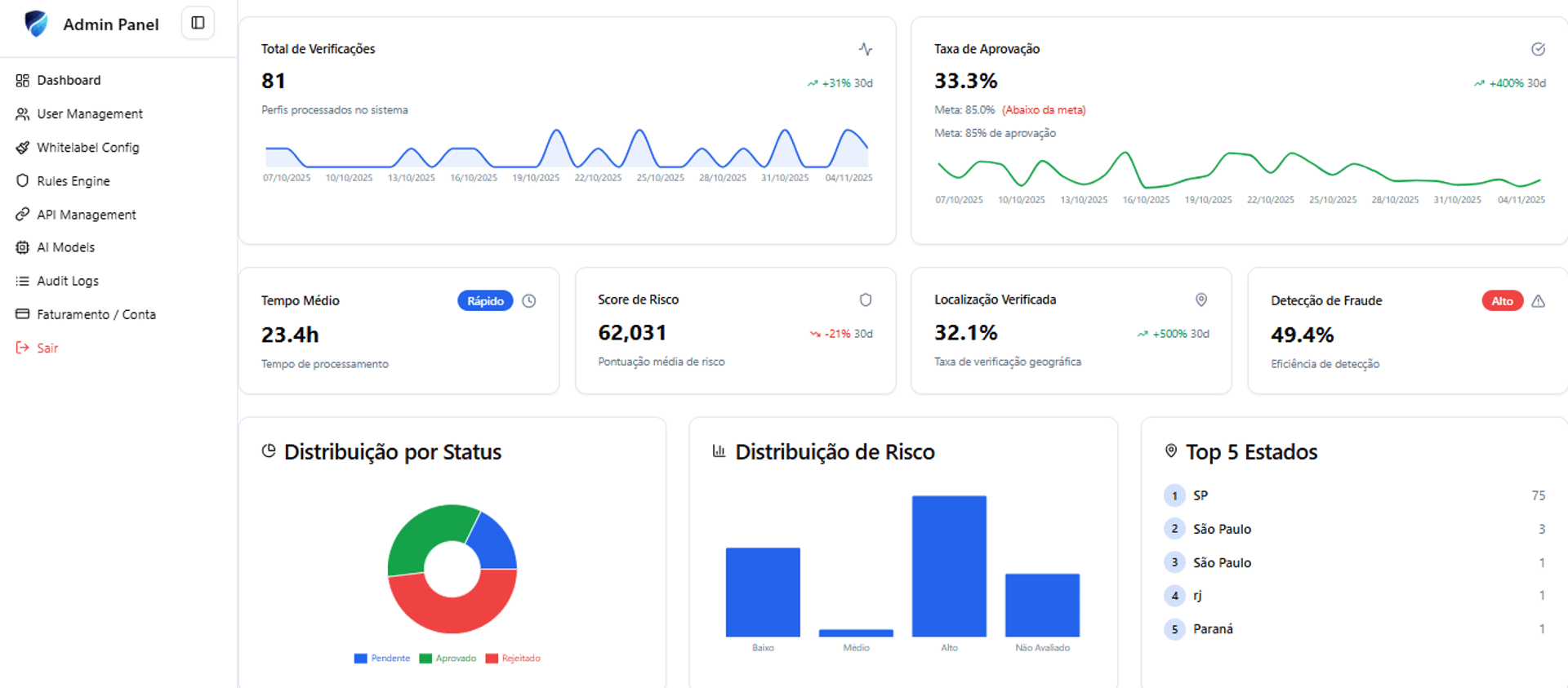Click the Rules Engine shield icon
Screen dimensions: 1568x688
[x=22, y=181]
